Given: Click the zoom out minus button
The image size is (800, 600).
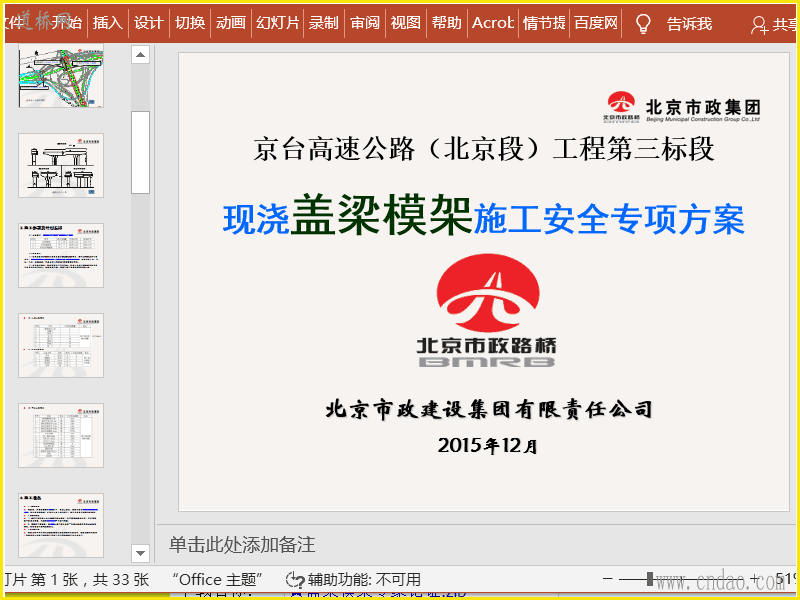Looking at the screenshot, I should (607, 579).
